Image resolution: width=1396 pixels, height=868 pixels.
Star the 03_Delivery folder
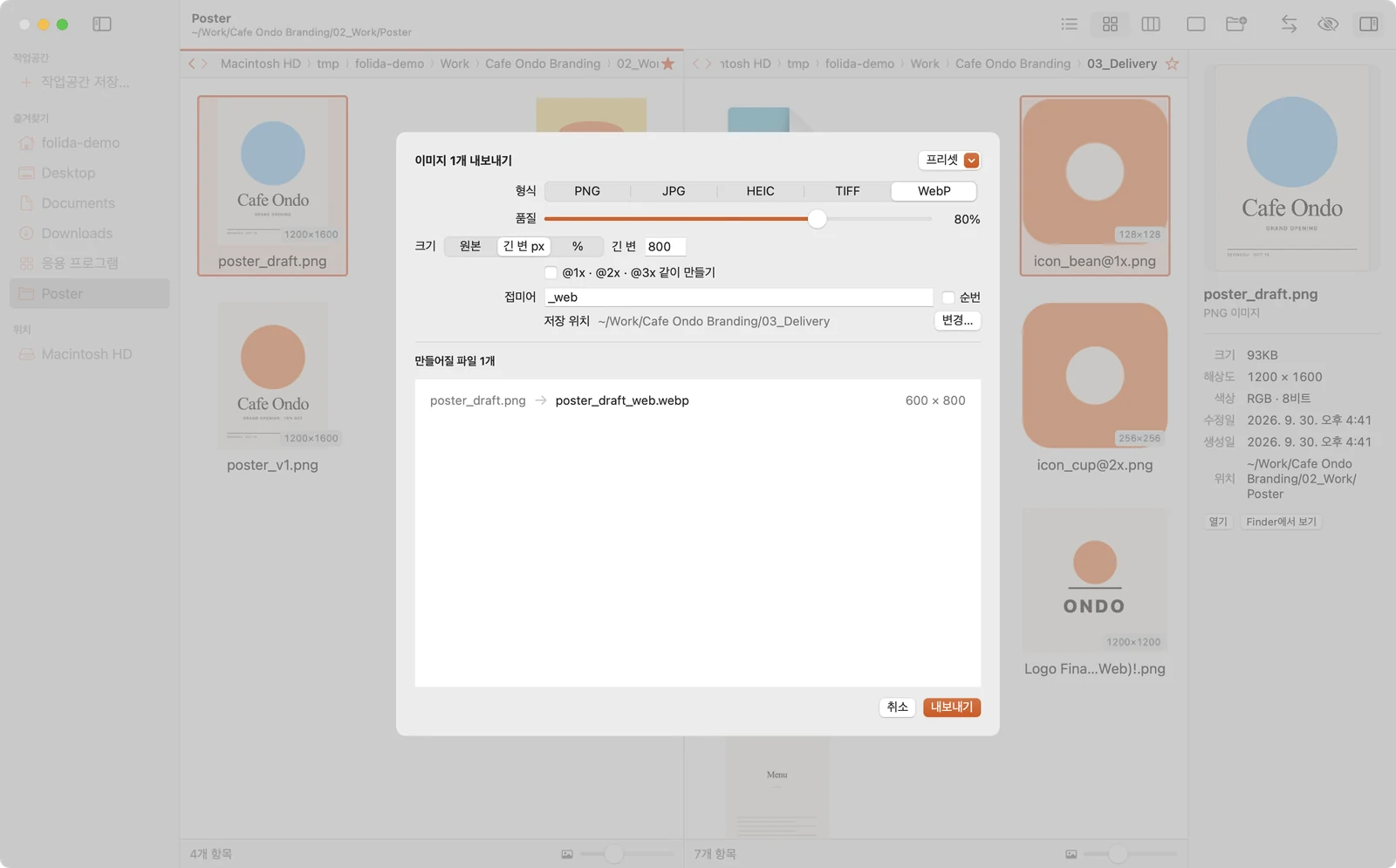(x=1172, y=64)
